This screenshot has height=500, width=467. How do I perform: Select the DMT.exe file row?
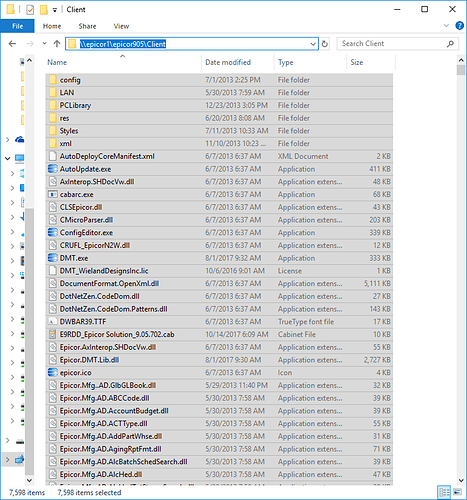coord(219,258)
